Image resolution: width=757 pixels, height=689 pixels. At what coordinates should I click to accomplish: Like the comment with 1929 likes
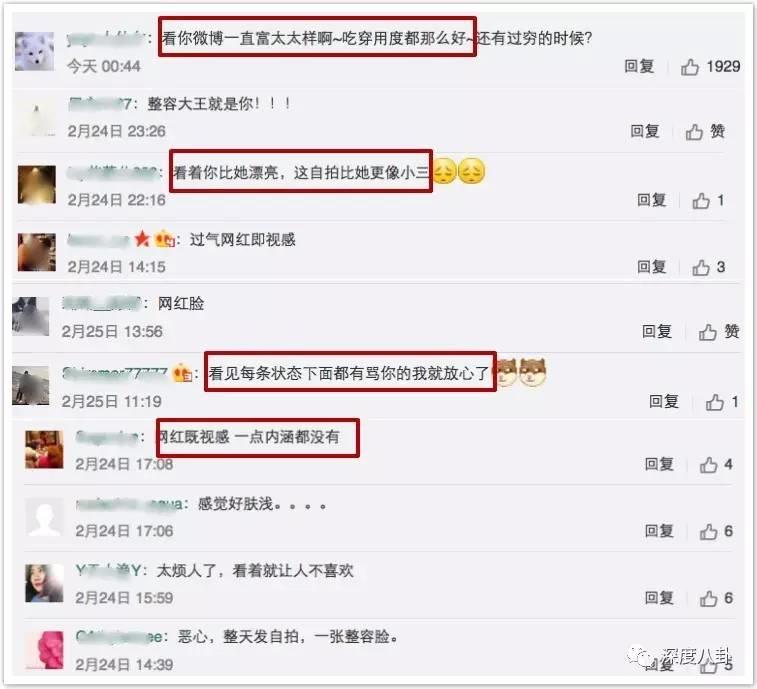[710, 67]
